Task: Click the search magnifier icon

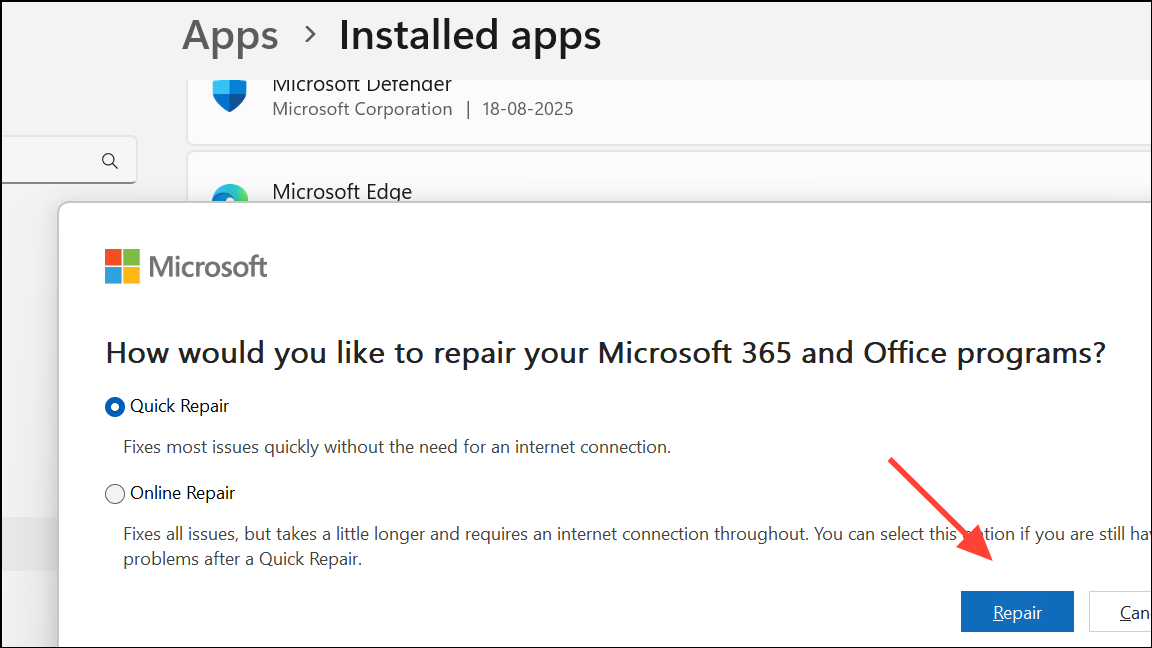Action: tap(110, 161)
